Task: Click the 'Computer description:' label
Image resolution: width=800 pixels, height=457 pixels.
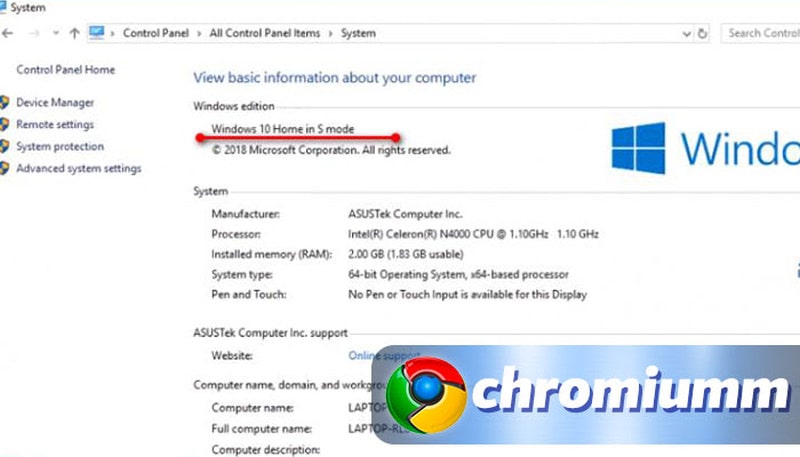Action: coord(265,450)
